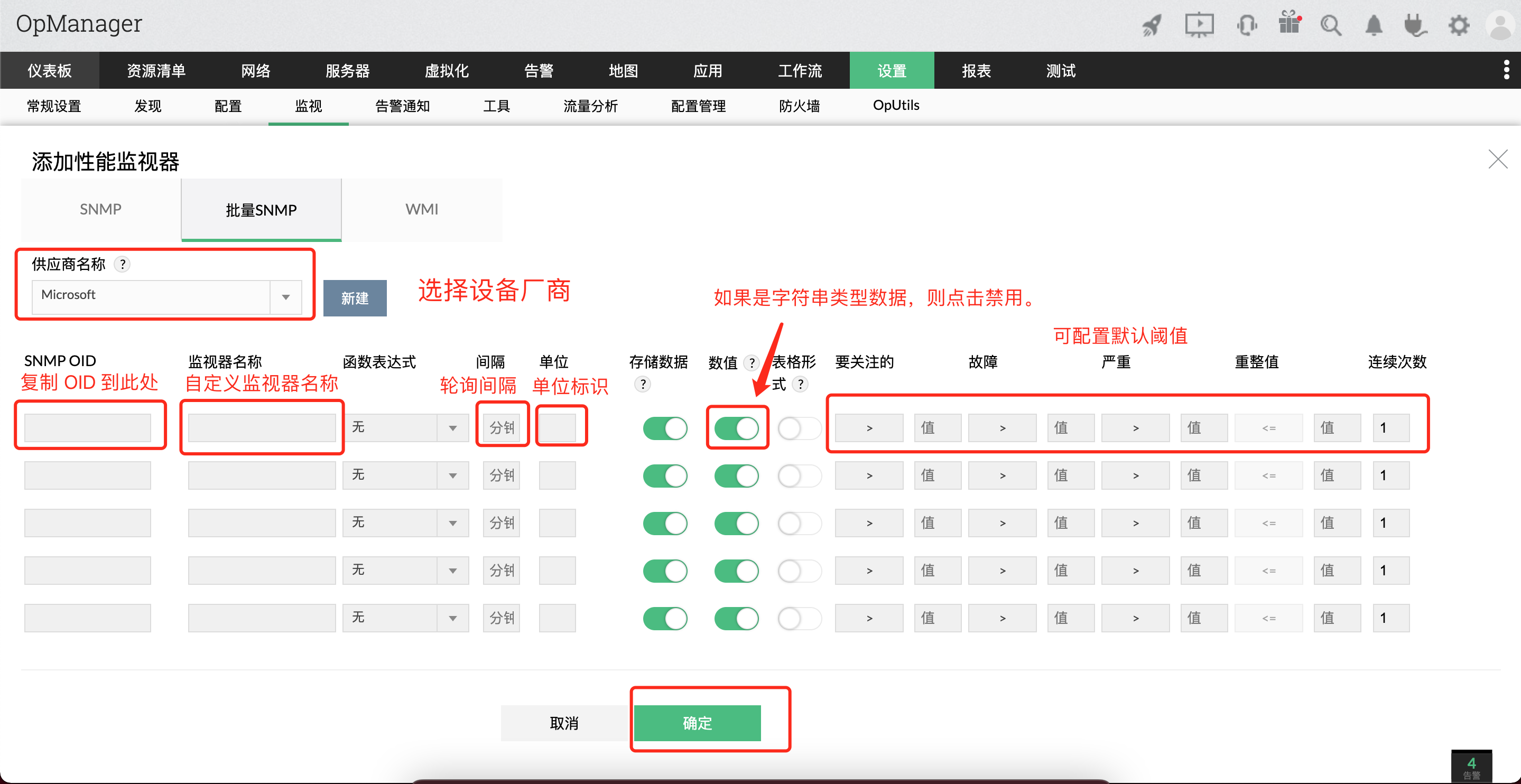Open the 仪表板 main menu
The image size is (1521, 784).
pos(50,70)
